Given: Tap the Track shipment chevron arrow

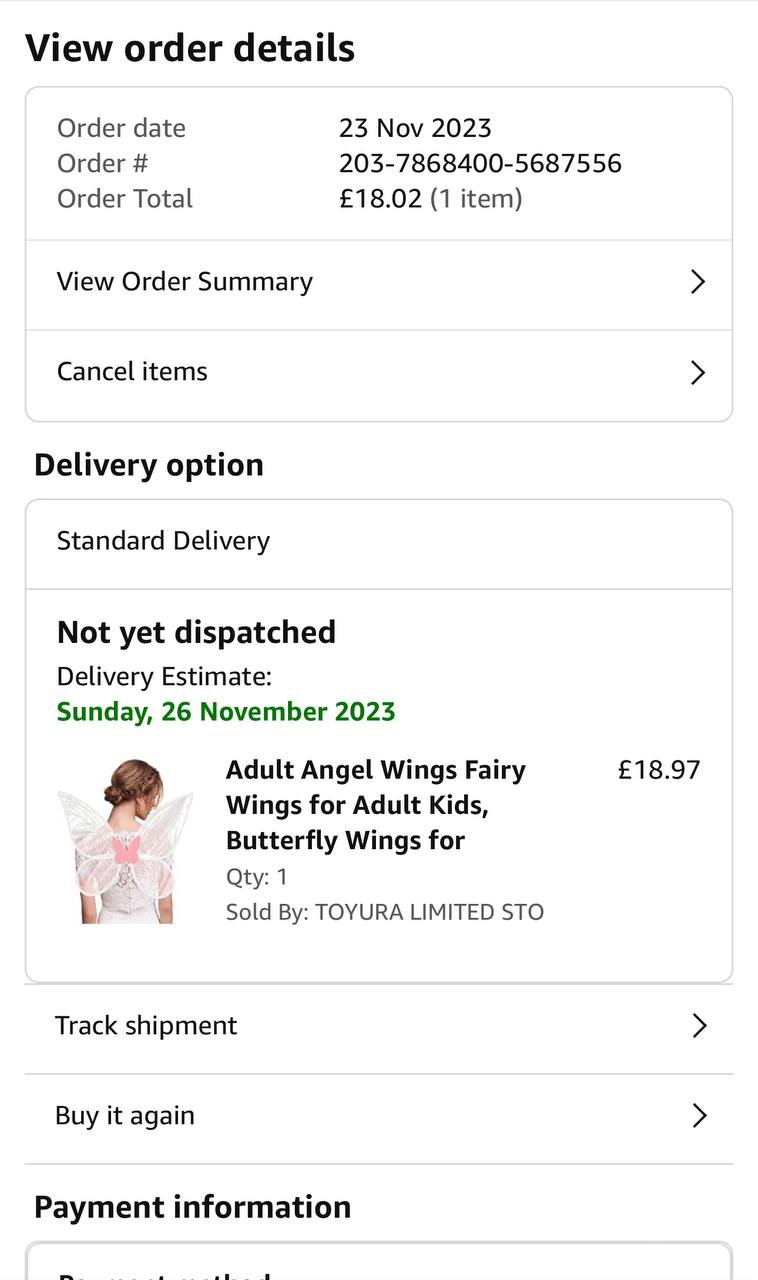Looking at the screenshot, I should tap(699, 1026).
